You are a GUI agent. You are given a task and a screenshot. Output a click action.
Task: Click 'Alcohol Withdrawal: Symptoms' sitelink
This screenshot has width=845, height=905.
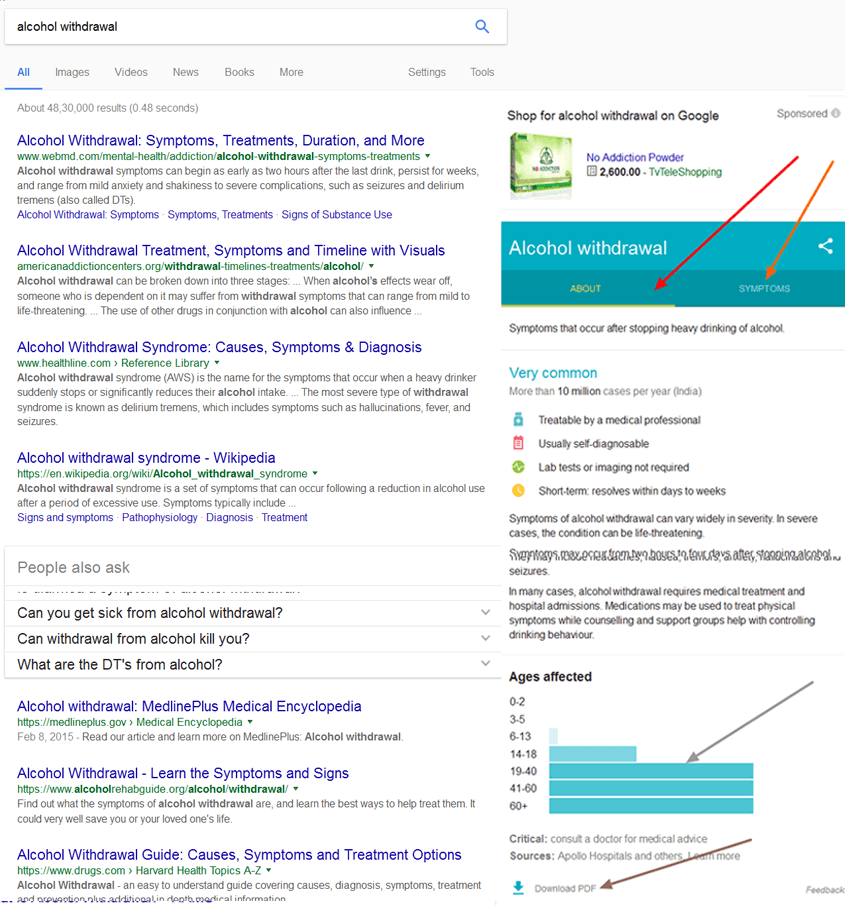pyautogui.click(x=88, y=215)
